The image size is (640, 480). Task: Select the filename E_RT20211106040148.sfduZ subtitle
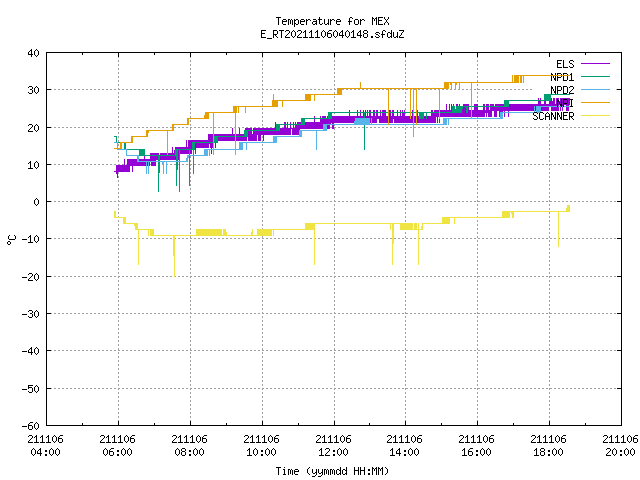pos(332,34)
